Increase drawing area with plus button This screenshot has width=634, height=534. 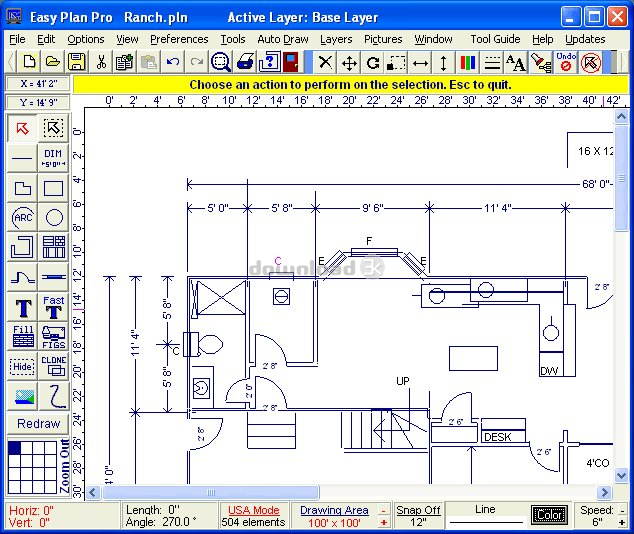[x=384, y=523]
